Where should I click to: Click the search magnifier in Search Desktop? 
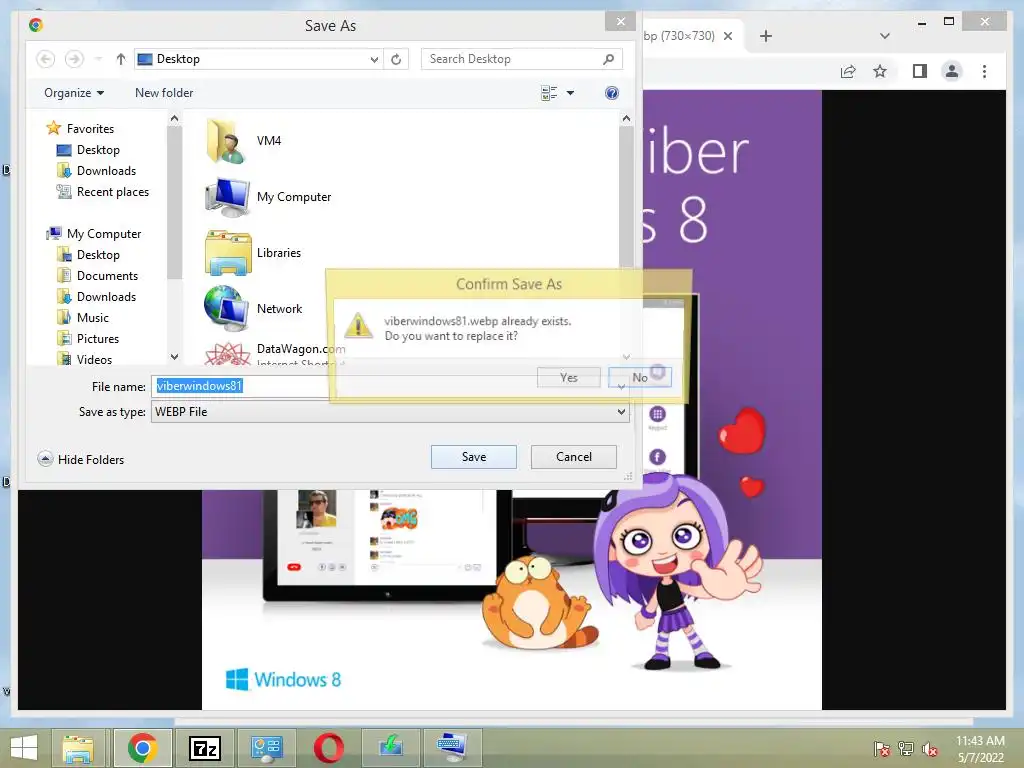[x=608, y=59]
